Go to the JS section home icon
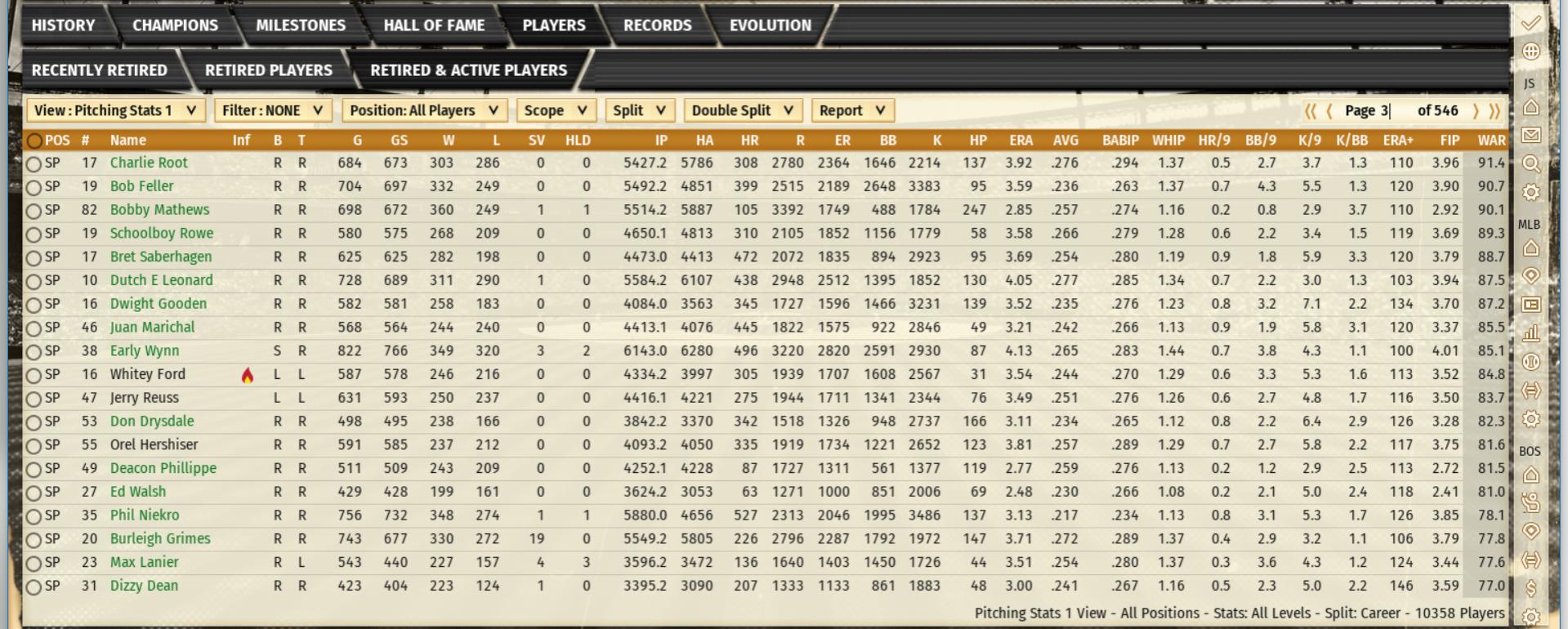The width and height of the screenshot is (1568, 629). (1530, 107)
